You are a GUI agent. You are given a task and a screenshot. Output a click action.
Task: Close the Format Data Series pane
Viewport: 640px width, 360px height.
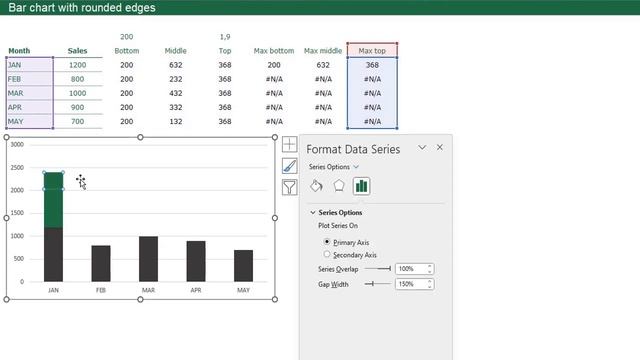[x=440, y=147]
